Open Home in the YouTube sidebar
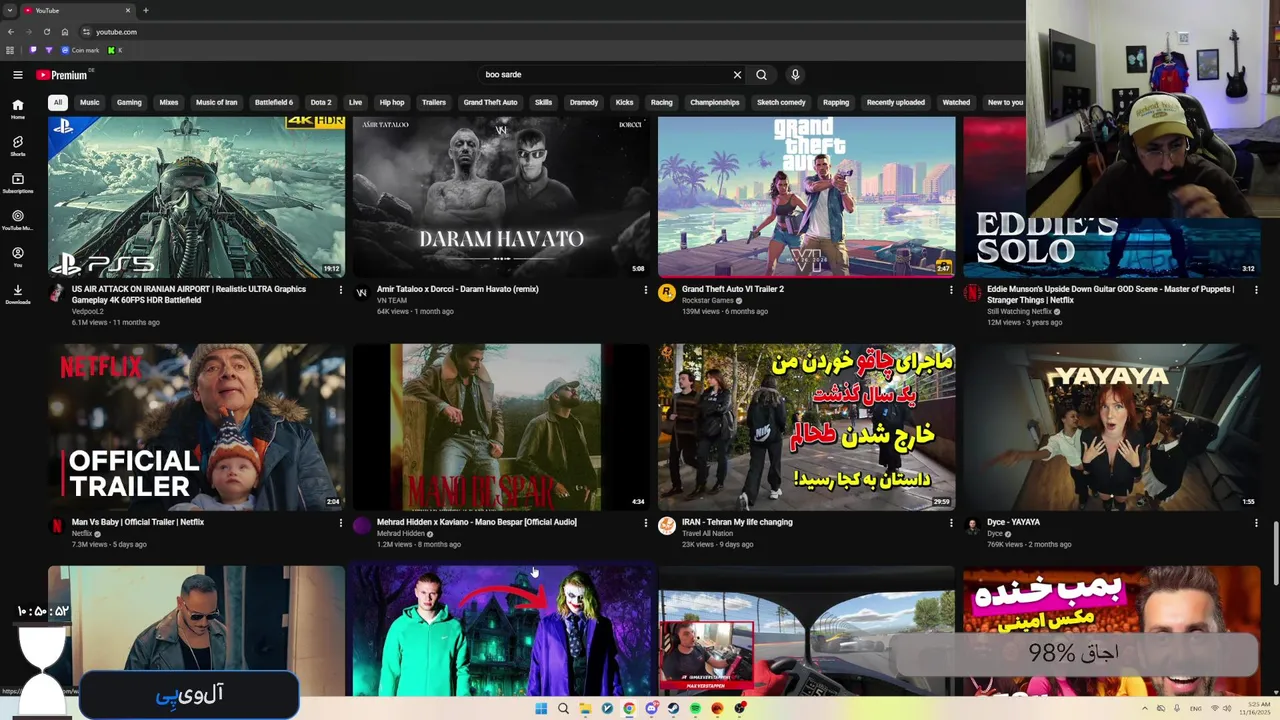Image resolution: width=1280 pixels, height=720 pixels. tap(17, 109)
